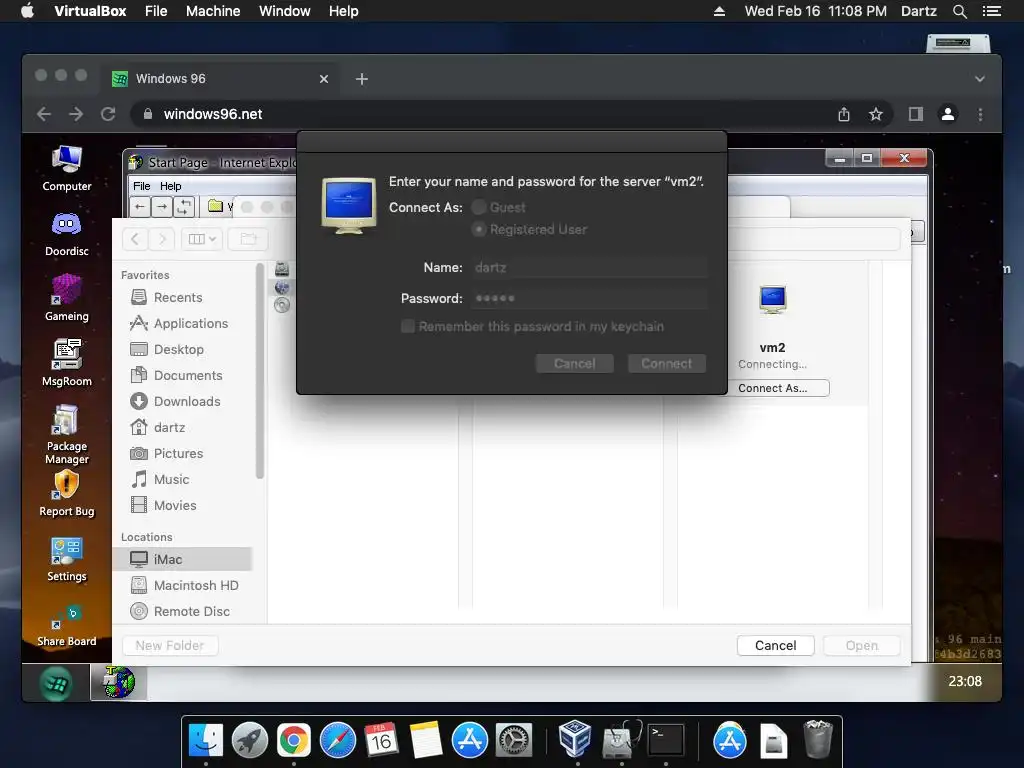Click the Password input field
The height and width of the screenshot is (768, 1024).
(589, 298)
